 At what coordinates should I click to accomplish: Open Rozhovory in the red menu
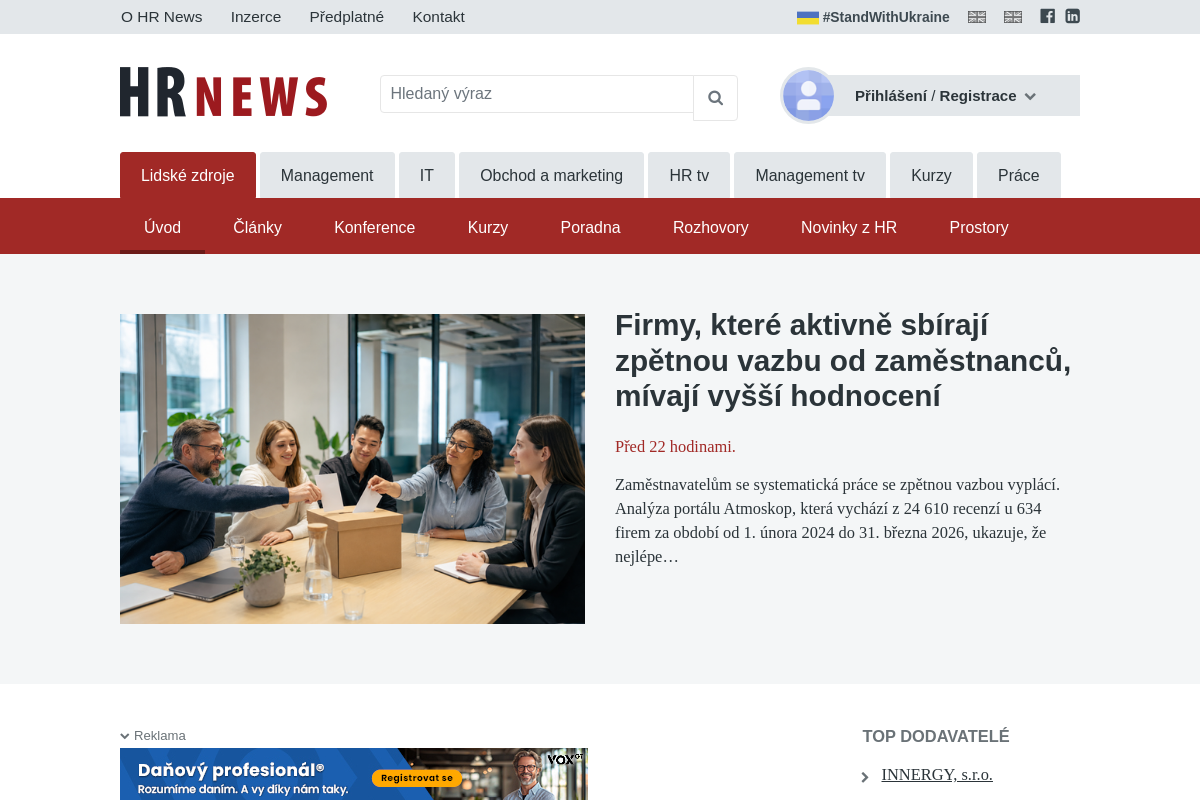(711, 227)
